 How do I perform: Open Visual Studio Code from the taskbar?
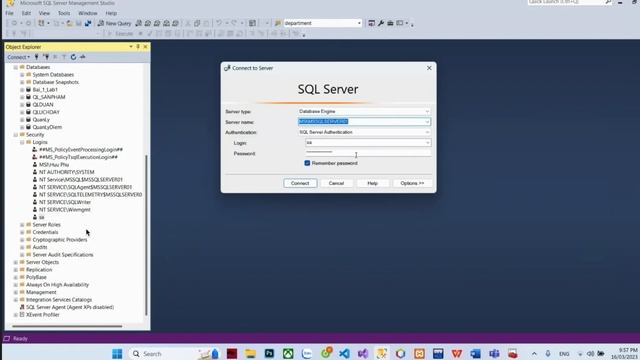pos(344,353)
